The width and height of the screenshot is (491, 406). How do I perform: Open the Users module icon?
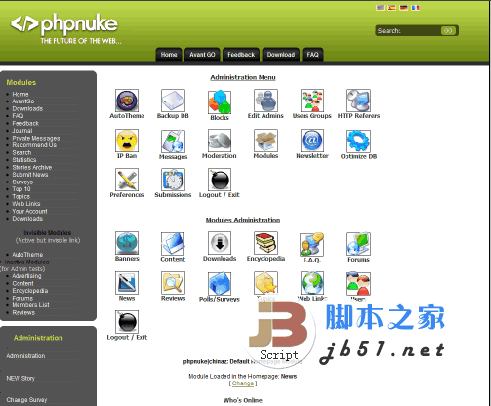358,284
